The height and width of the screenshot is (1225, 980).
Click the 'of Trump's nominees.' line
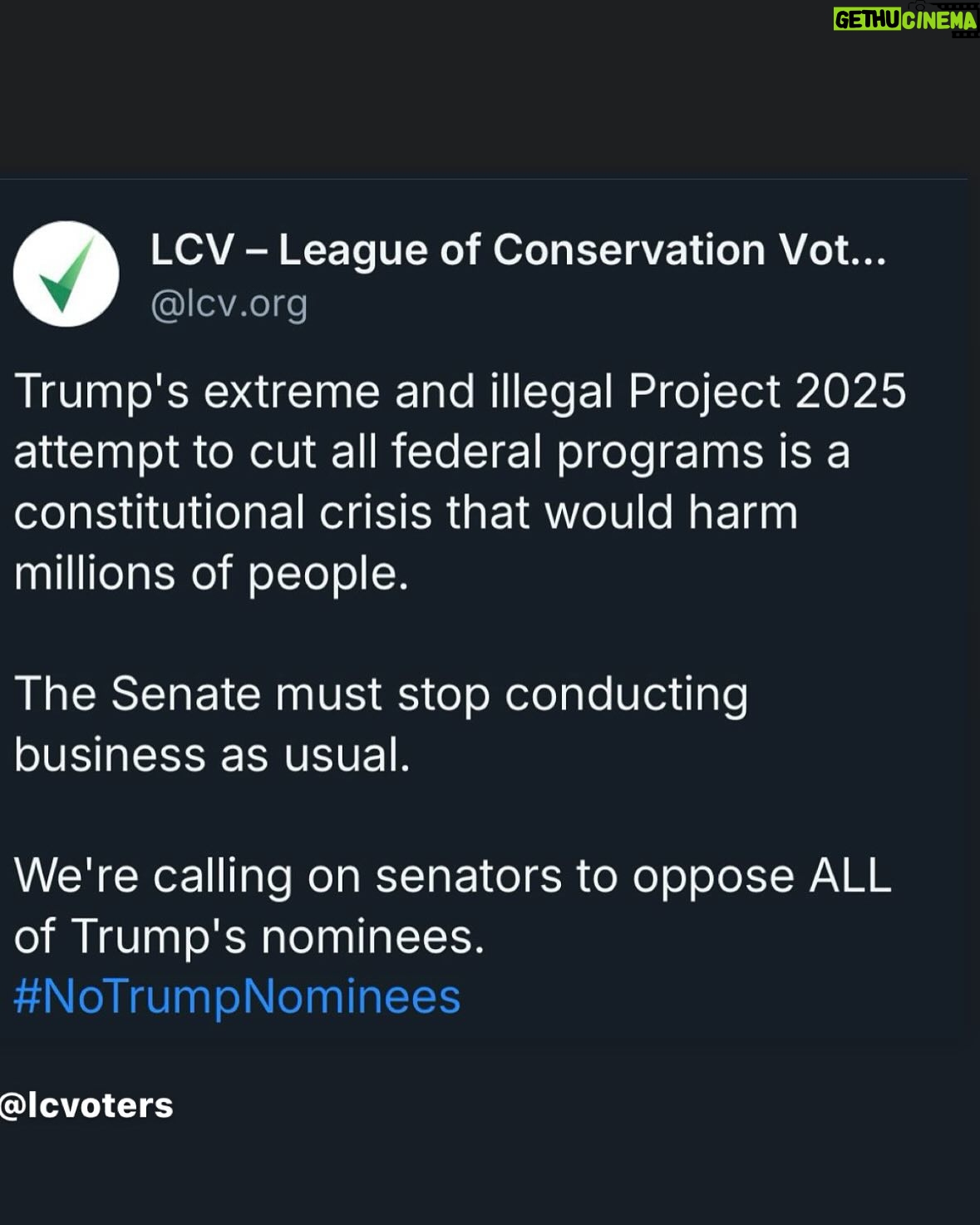(x=249, y=936)
